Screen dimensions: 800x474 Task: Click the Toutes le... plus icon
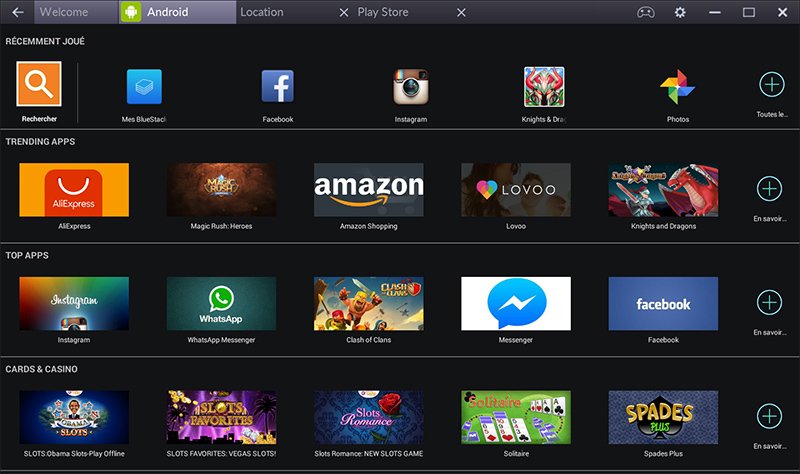click(x=772, y=84)
